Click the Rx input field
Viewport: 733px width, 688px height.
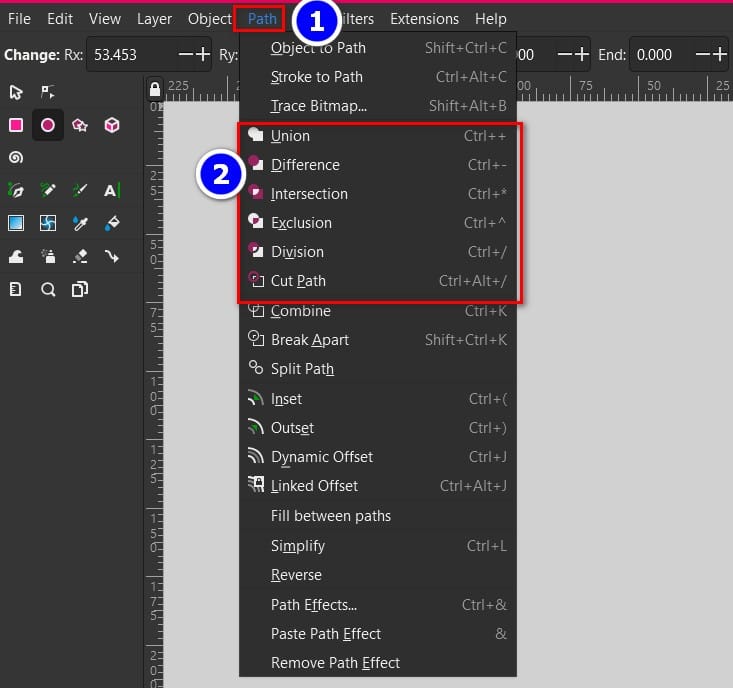130,54
